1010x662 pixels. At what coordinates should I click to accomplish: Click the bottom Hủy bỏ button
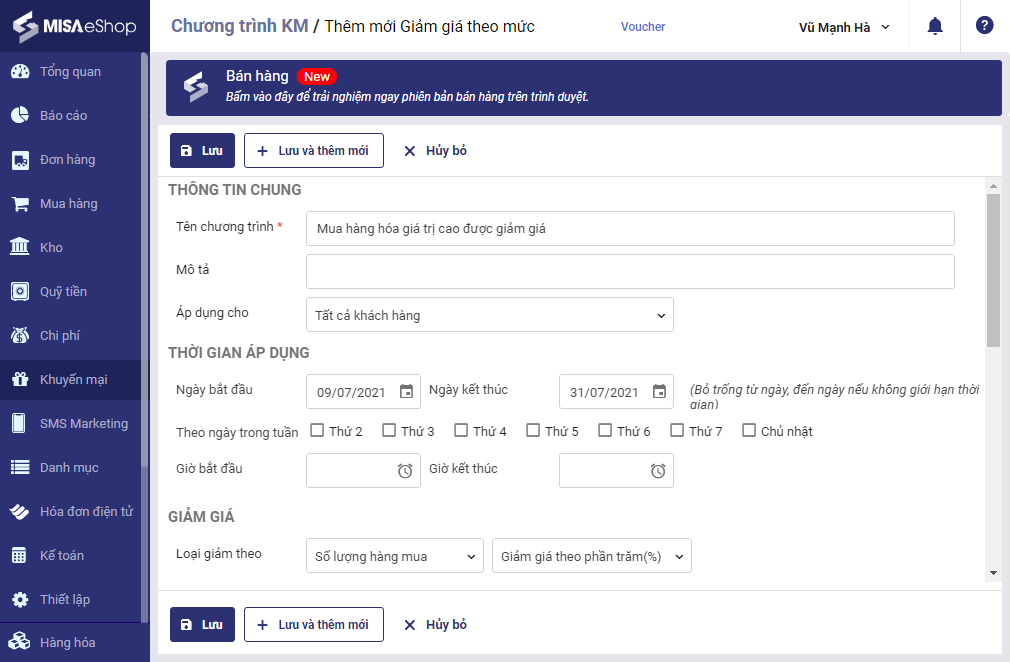pos(435,625)
